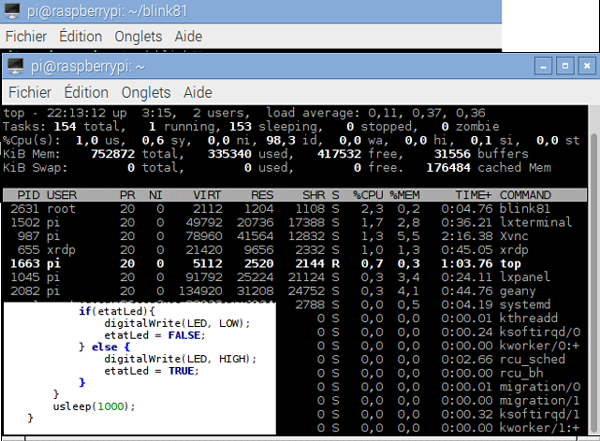This screenshot has width=600, height=441.
Task: Open Fichier menu in the blink81 window
Action: pyautogui.click(x=26, y=36)
